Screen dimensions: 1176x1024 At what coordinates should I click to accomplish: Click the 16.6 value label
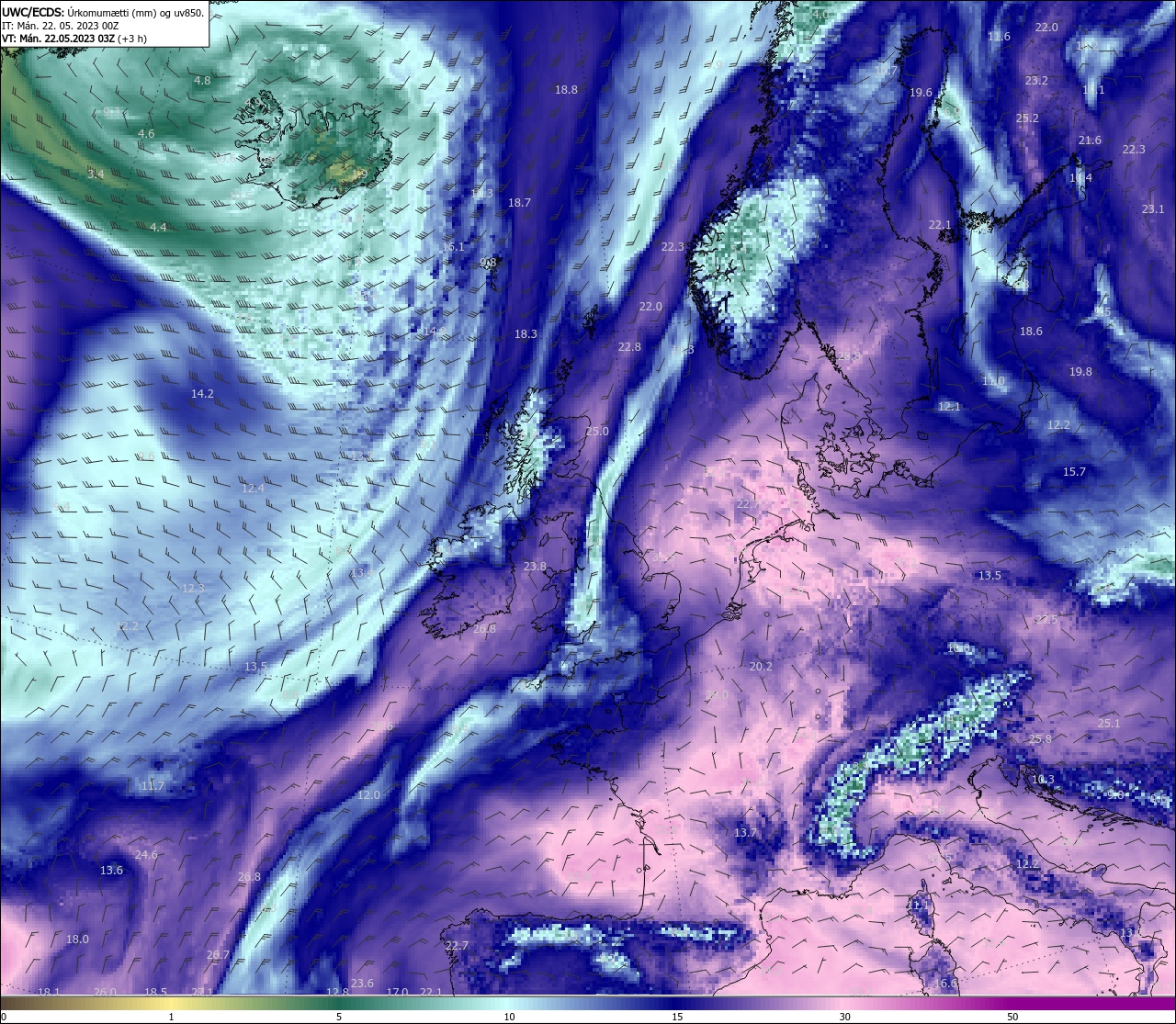coord(945,984)
